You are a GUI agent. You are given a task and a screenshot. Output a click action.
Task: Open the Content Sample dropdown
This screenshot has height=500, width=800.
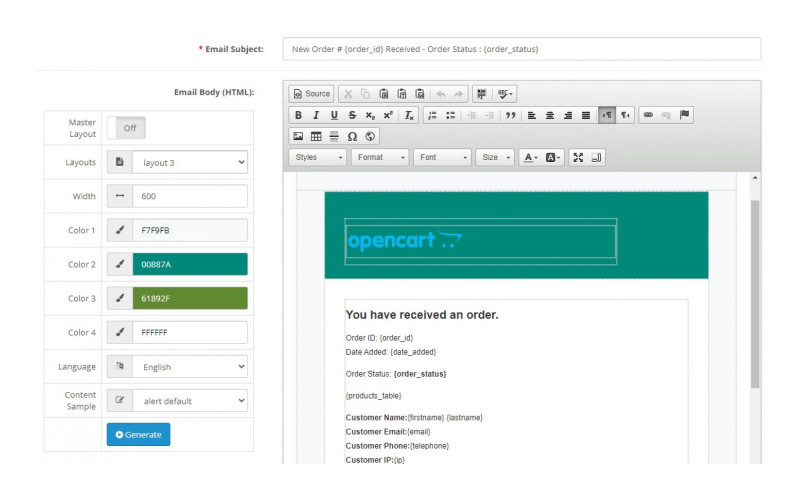[x=190, y=401]
